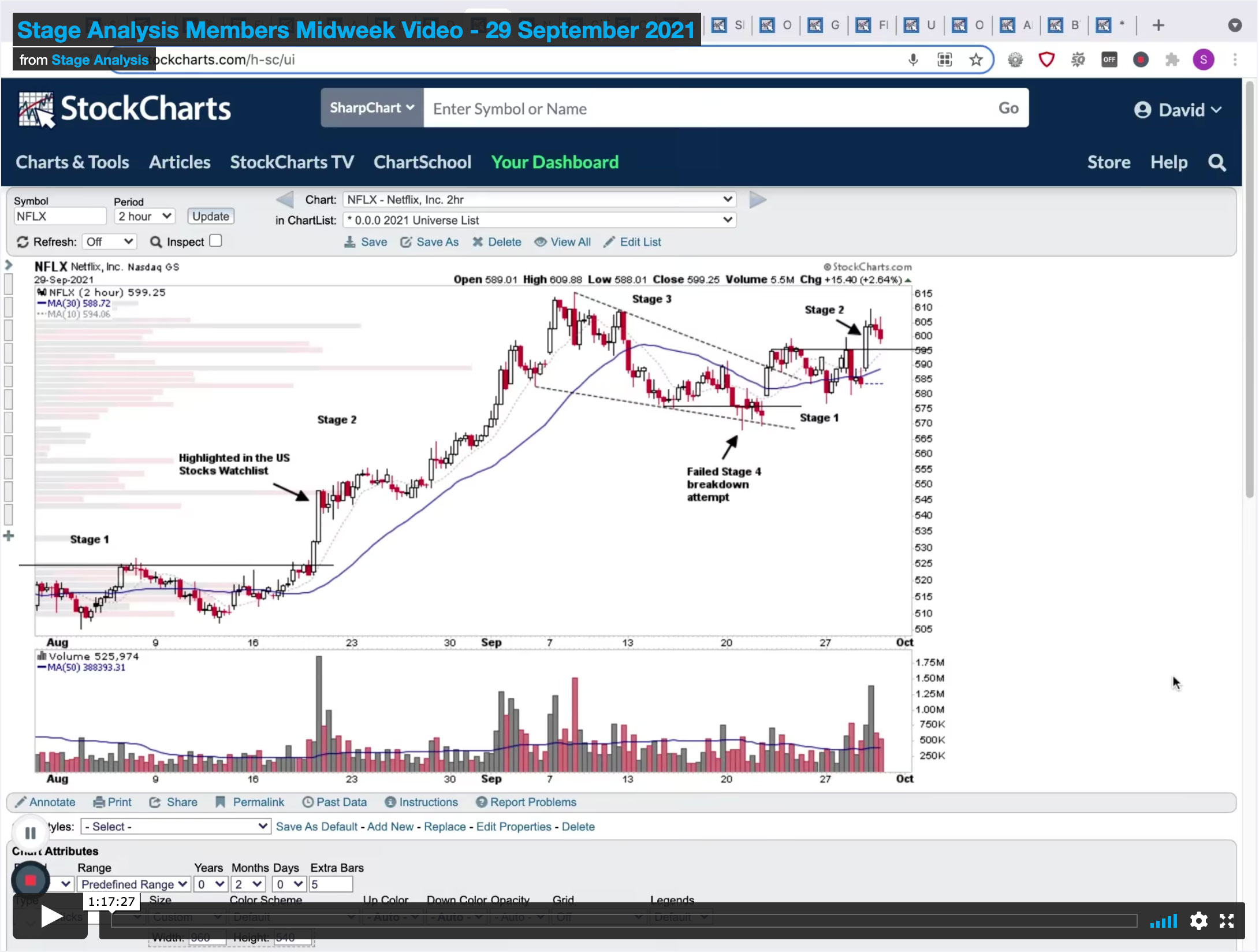The width and height of the screenshot is (1259, 952).
Task: Open the ChartList Universe List dropdown
Action: coord(539,220)
